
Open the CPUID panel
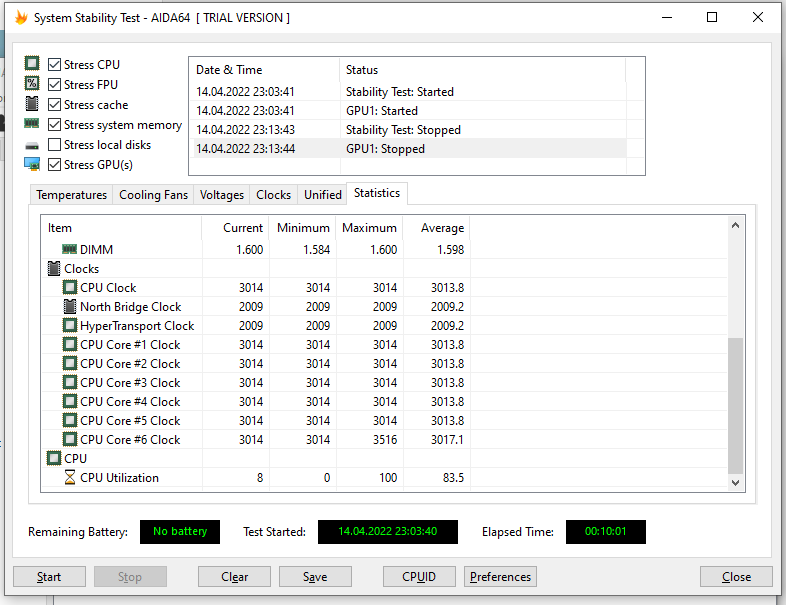tap(419, 577)
